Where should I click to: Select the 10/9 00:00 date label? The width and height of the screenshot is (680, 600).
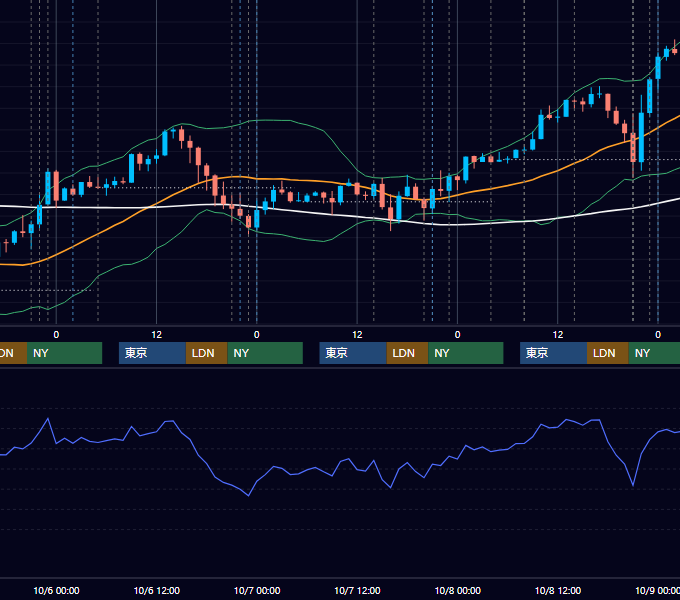point(657,590)
